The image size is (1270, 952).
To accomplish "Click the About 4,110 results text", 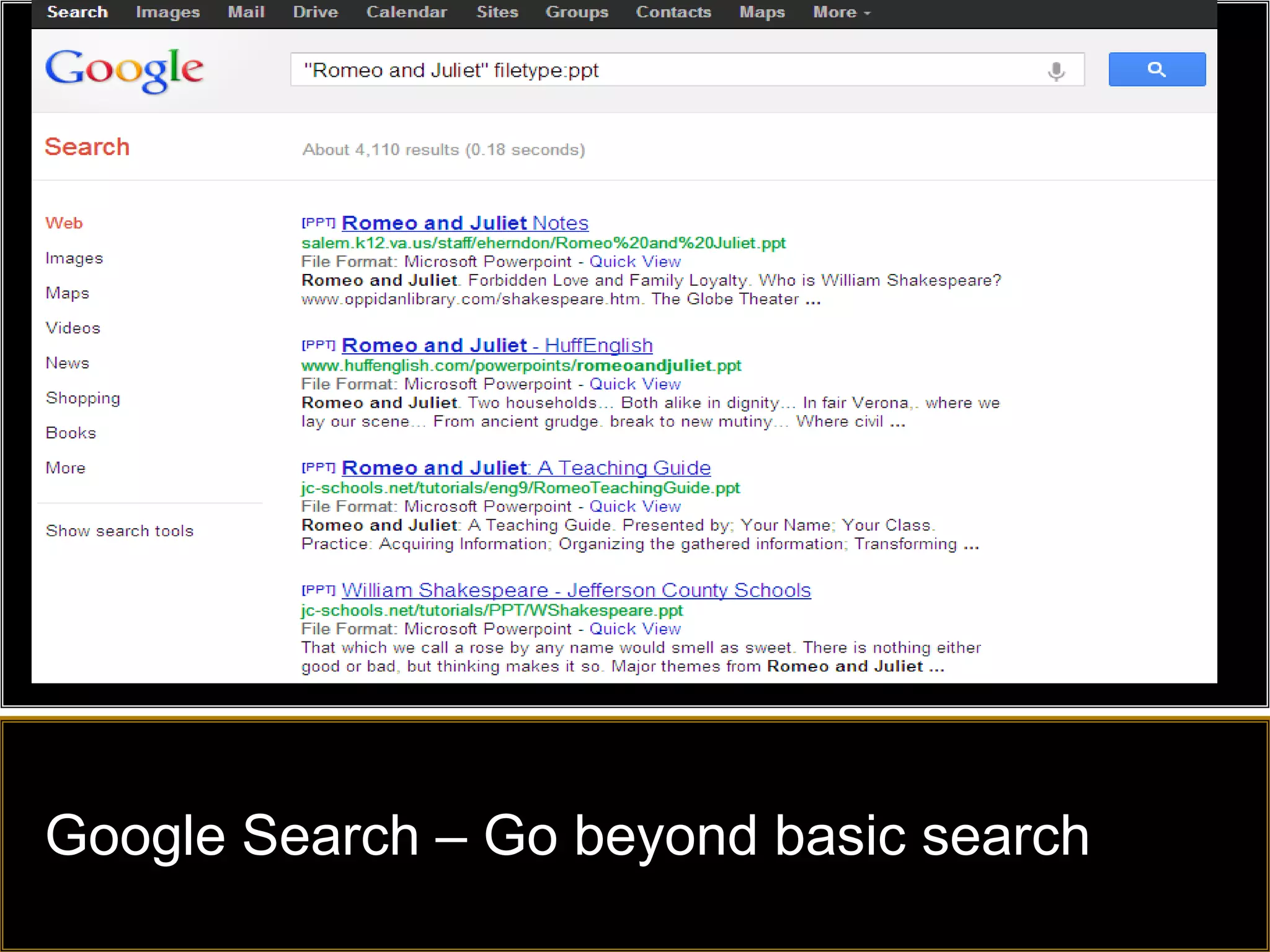I will [444, 149].
